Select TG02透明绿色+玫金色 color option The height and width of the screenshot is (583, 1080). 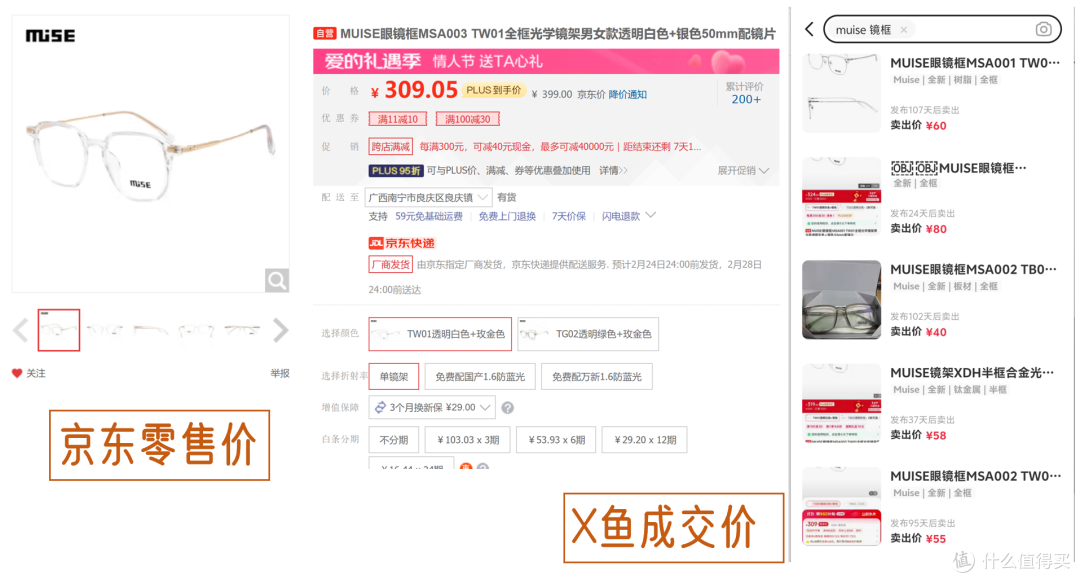(x=588, y=334)
